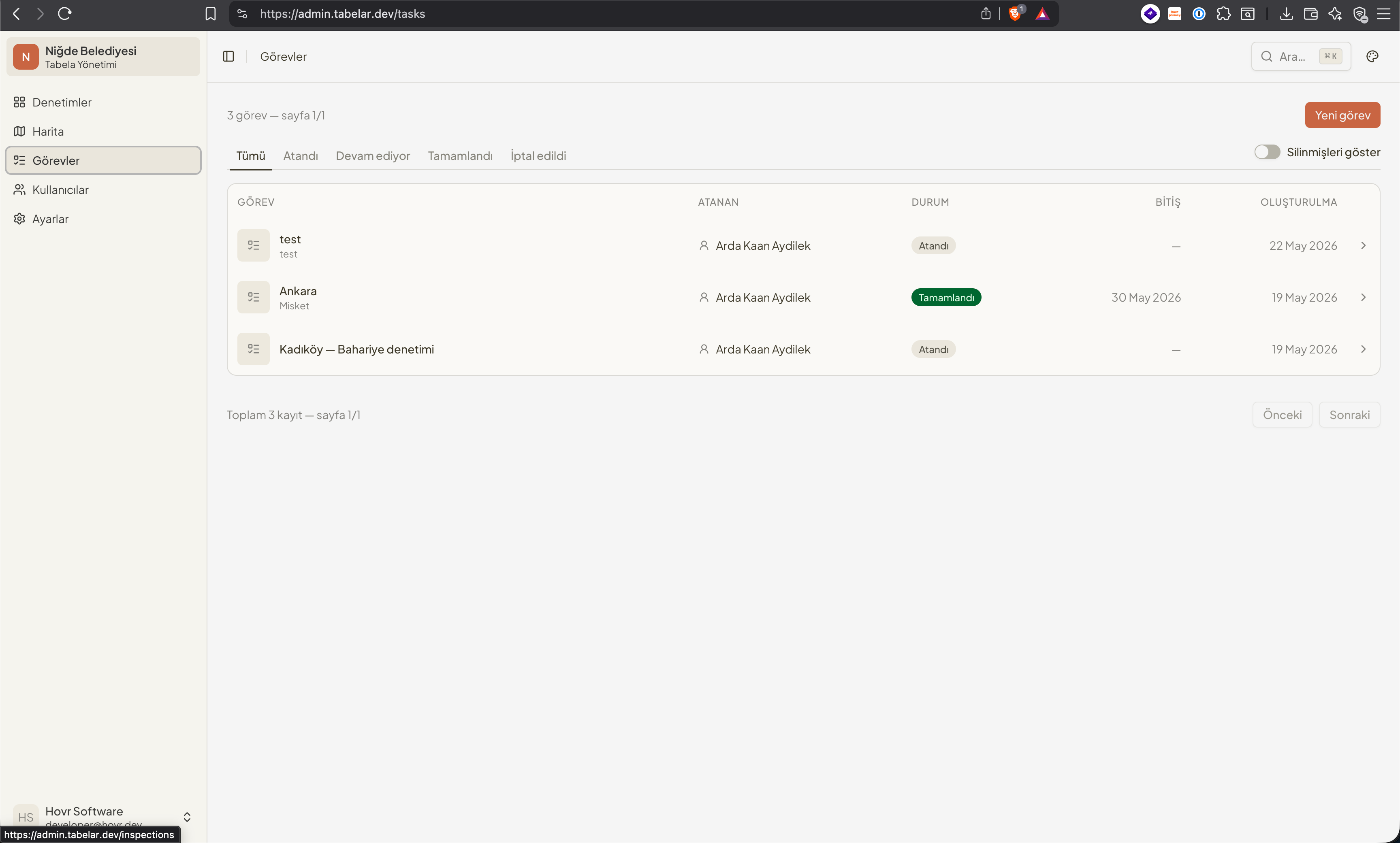Reload the page

point(64,14)
